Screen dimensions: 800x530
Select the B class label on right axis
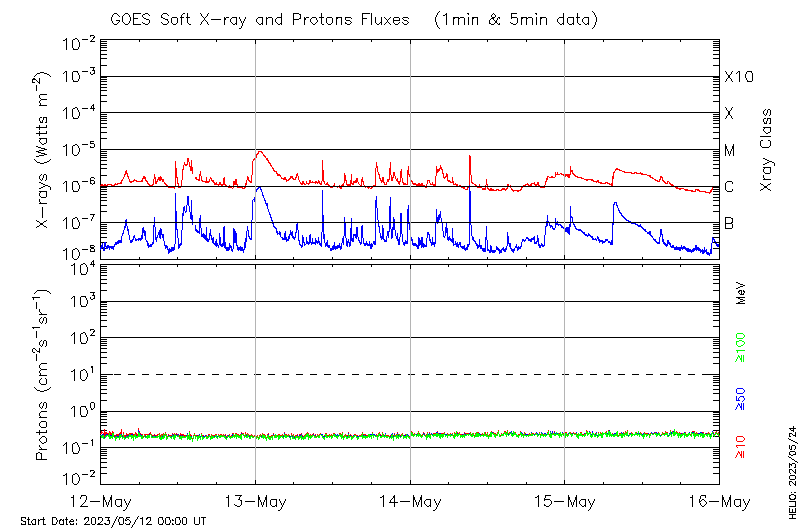tap(729, 223)
